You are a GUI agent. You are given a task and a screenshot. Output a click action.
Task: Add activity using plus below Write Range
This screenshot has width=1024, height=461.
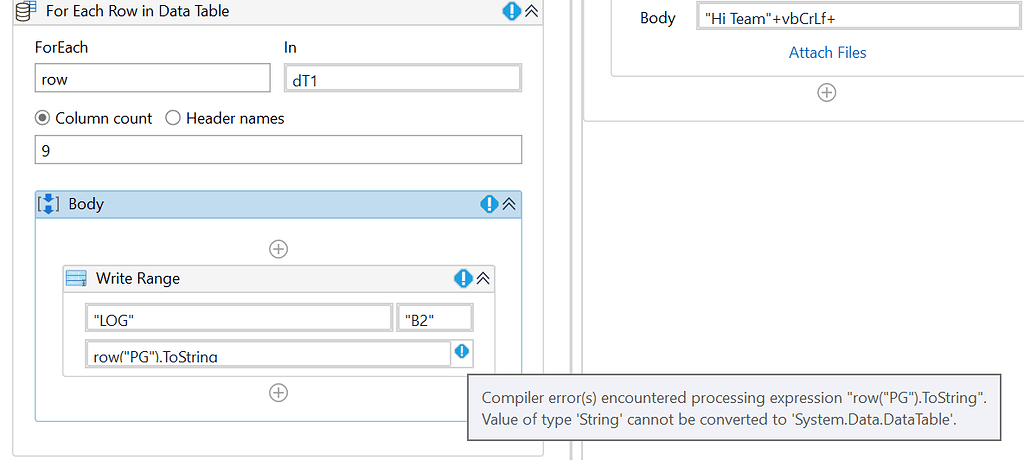tap(279, 392)
